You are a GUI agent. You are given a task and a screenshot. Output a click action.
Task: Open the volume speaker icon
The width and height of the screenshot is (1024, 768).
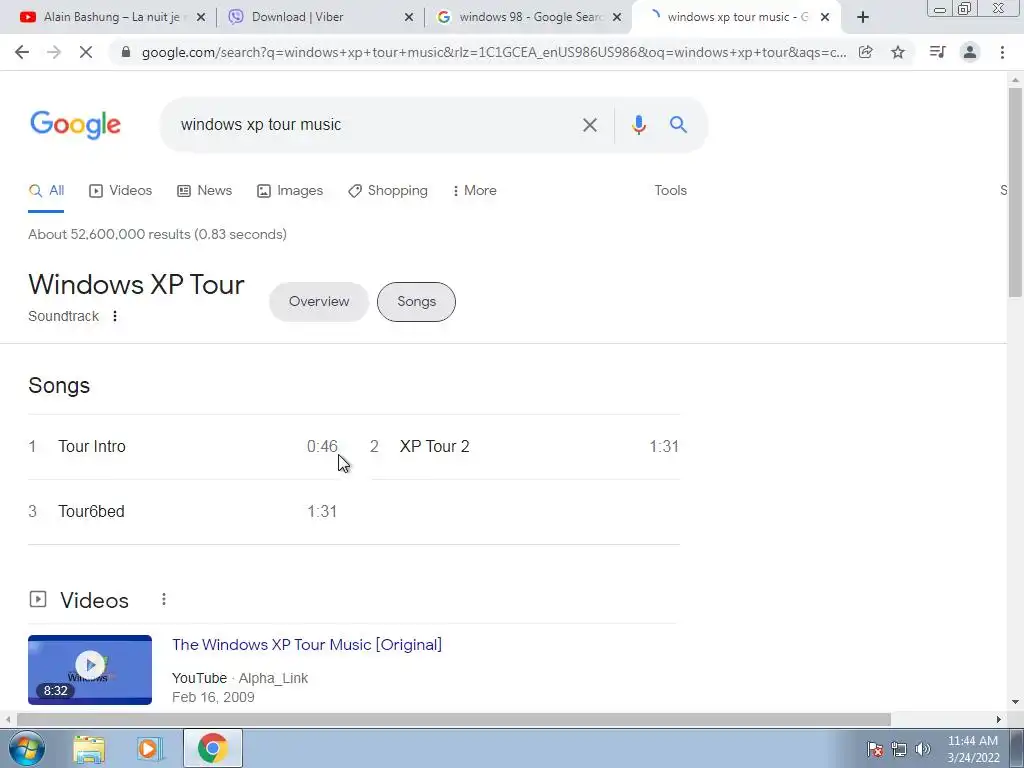(923, 749)
